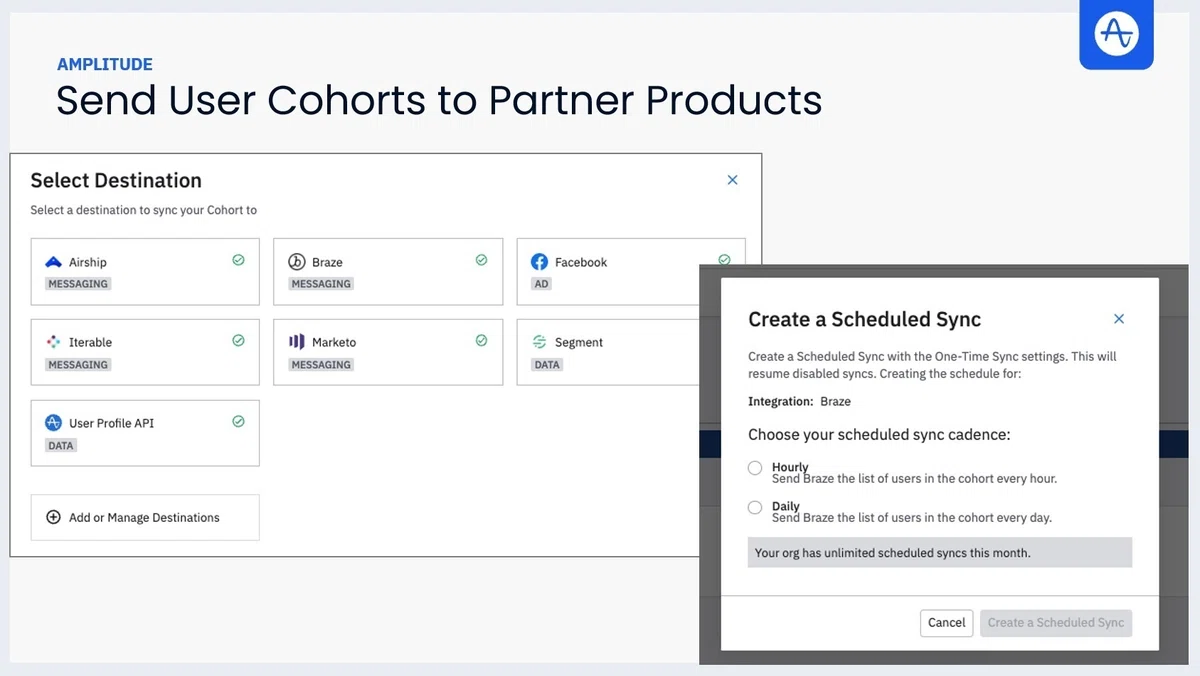Screen dimensions: 1200x676
Task: Click the green checkmark on Braze card
Action: 481,260
